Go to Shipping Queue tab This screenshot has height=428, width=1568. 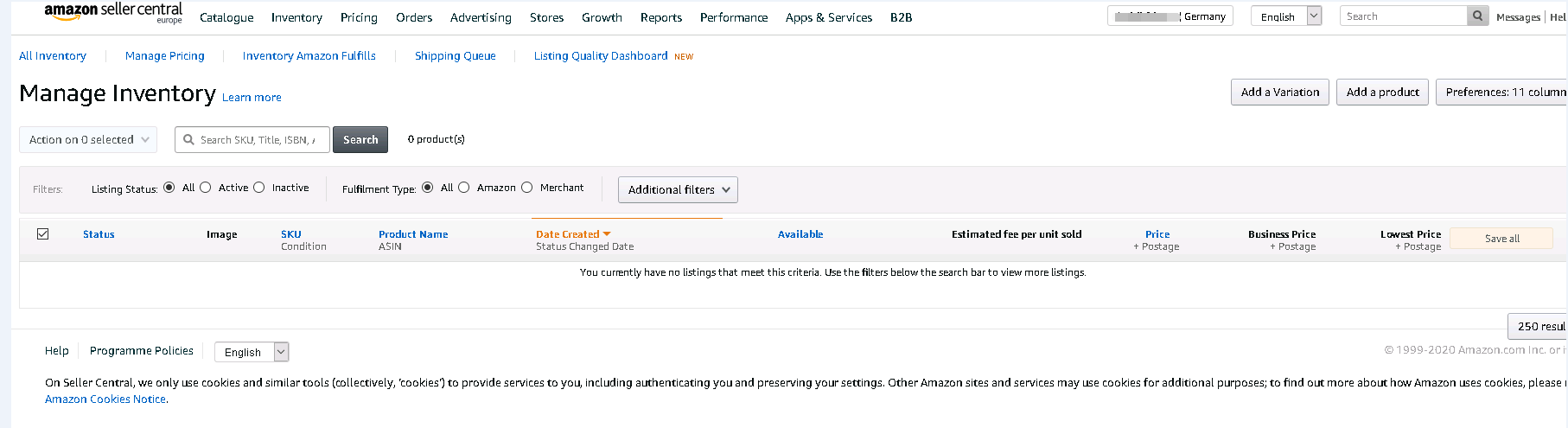456,55
